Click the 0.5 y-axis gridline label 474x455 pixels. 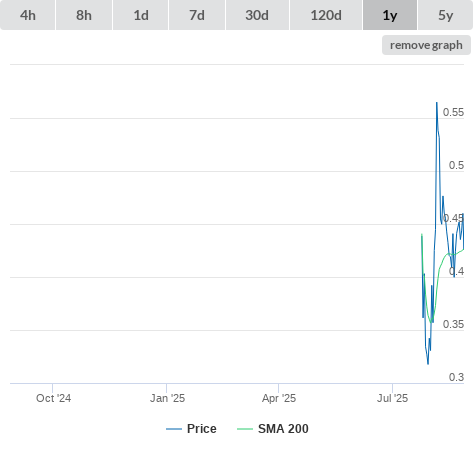456,165
